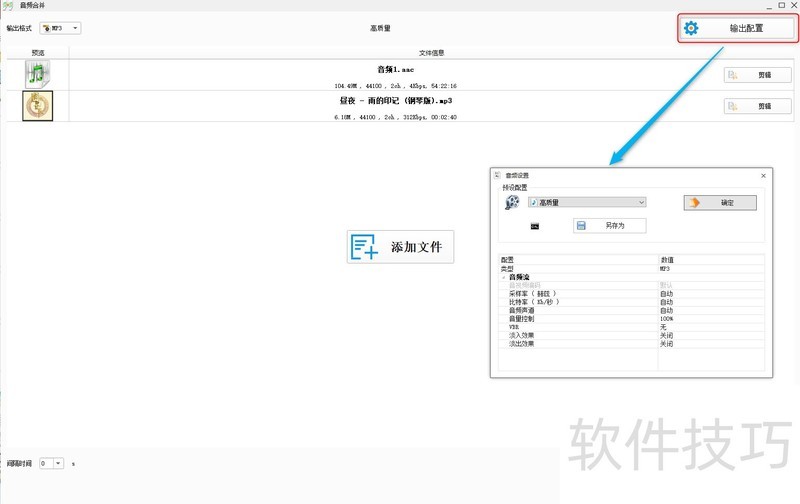This screenshot has width=800, height=504.
Task: Click 雨的印记 details line 6.10M
Action: pos(395,117)
